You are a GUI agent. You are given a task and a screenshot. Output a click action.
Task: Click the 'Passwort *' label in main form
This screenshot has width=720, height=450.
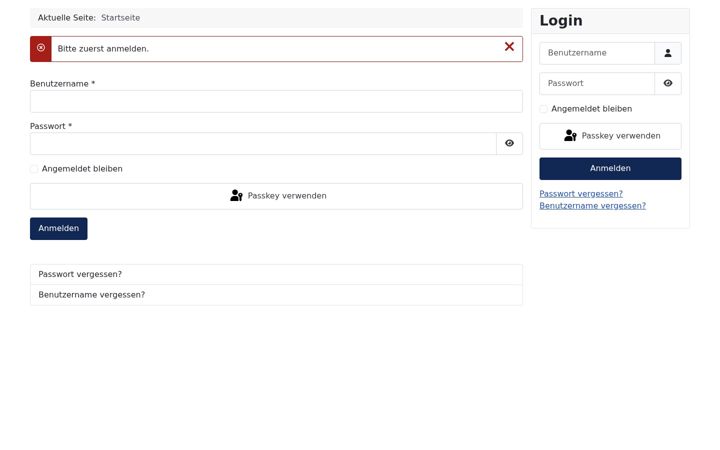coord(51,126)
